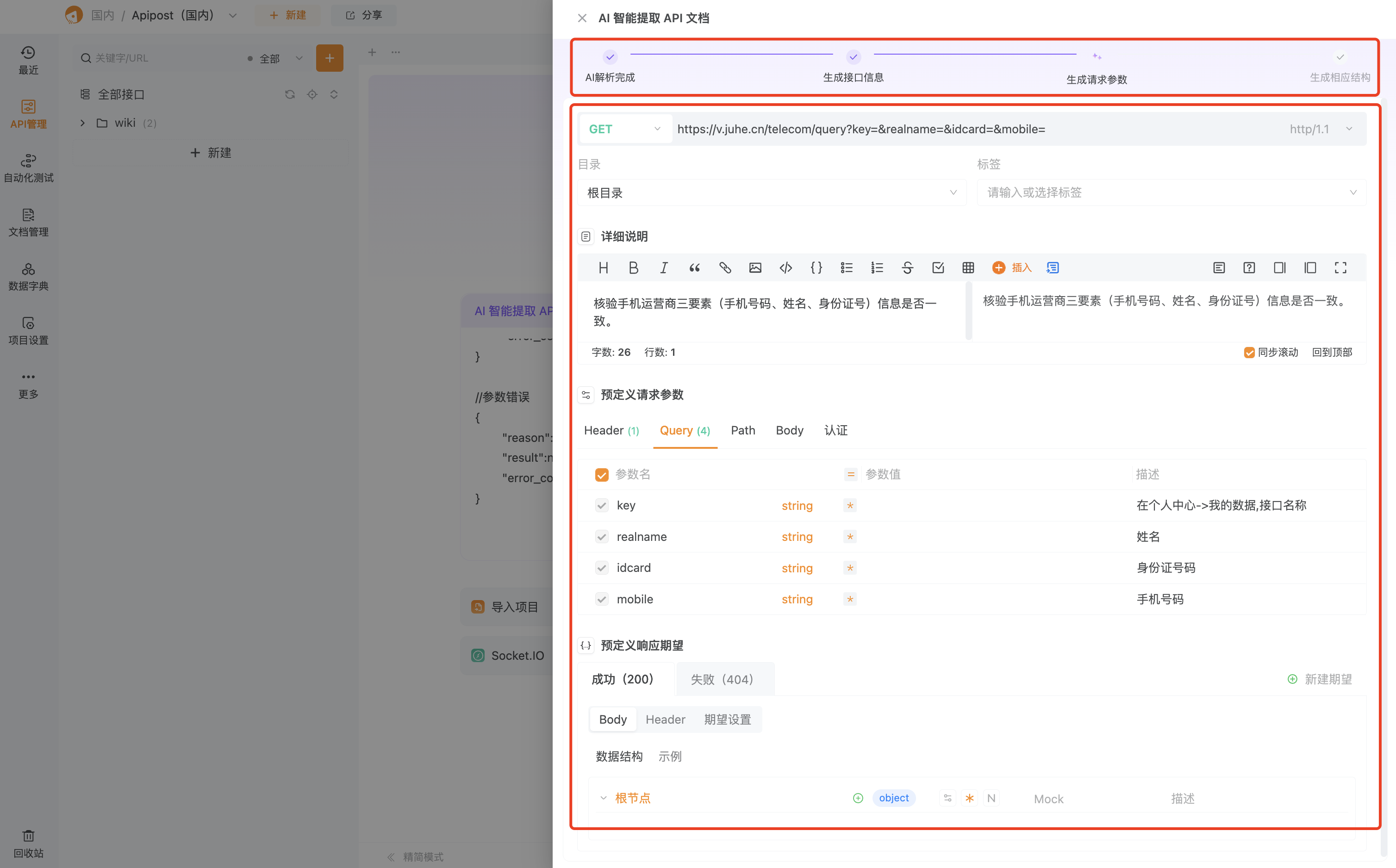Image resolution: width=1396 pixels, height=868 pixels.
Task: Deselect the mobile parameter checkbox
Action: pyautogui.click(x=601, y=599)
